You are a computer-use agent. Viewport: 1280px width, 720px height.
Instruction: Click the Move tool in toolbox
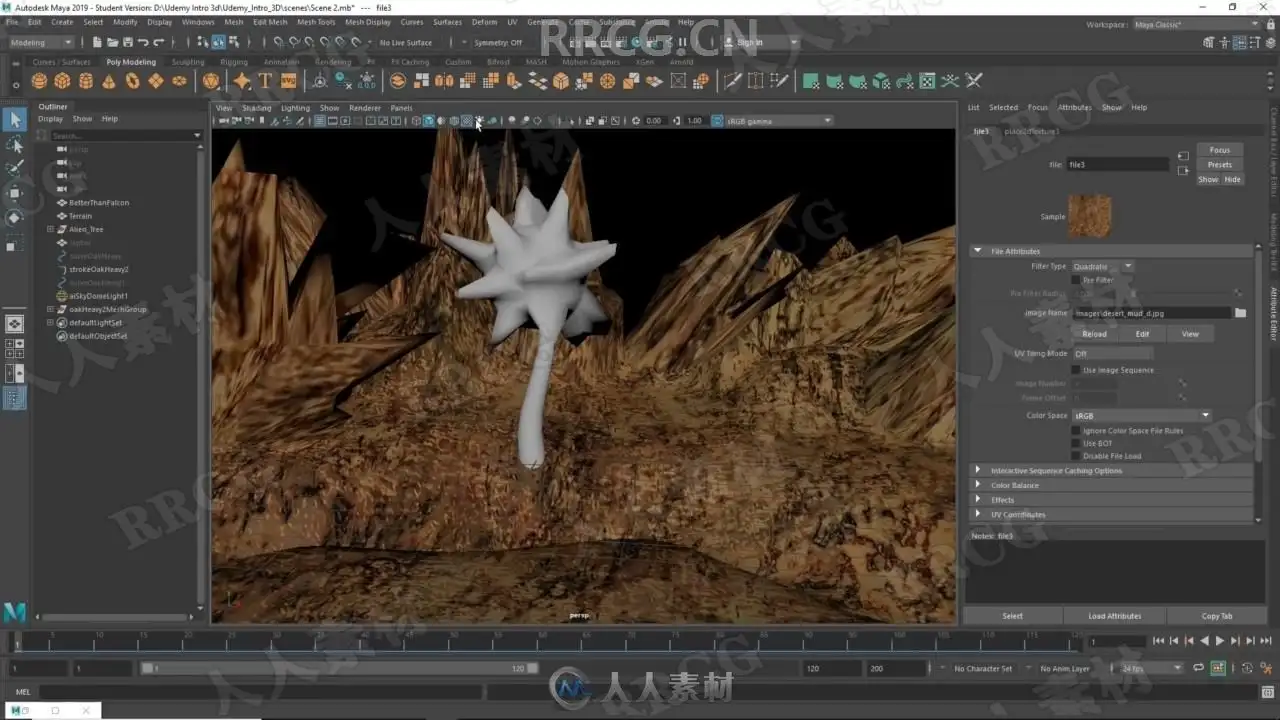pyautogui.click(x=14, y=192)
